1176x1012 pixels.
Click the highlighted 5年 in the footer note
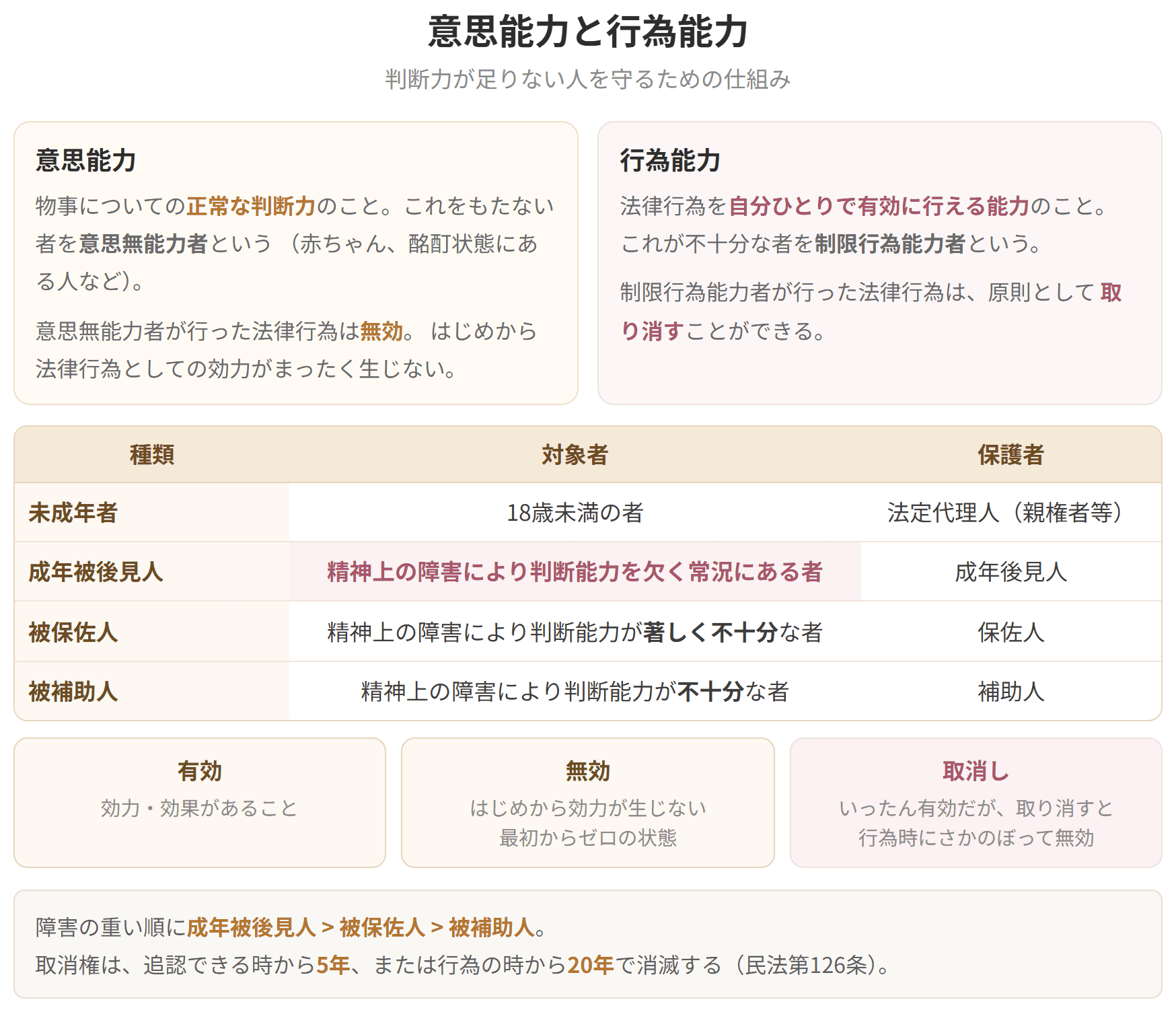pos(333,965)
